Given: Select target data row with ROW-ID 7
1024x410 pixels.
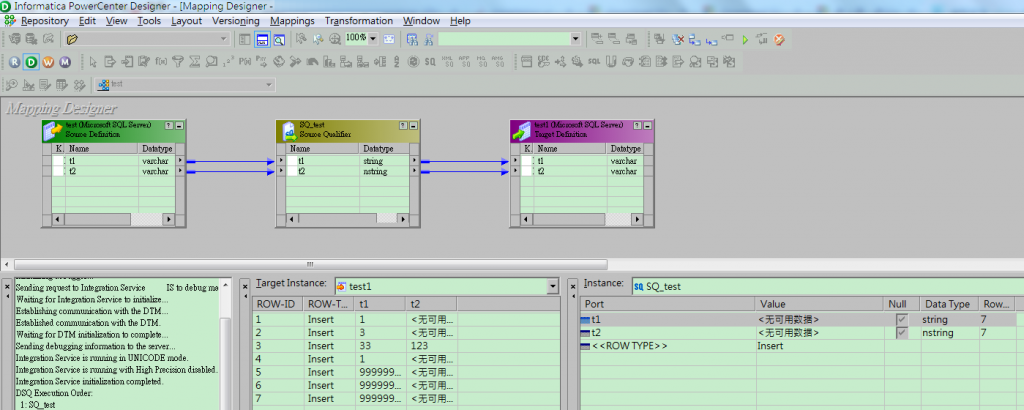Looking at the screenshot, I should click(406, 398).
